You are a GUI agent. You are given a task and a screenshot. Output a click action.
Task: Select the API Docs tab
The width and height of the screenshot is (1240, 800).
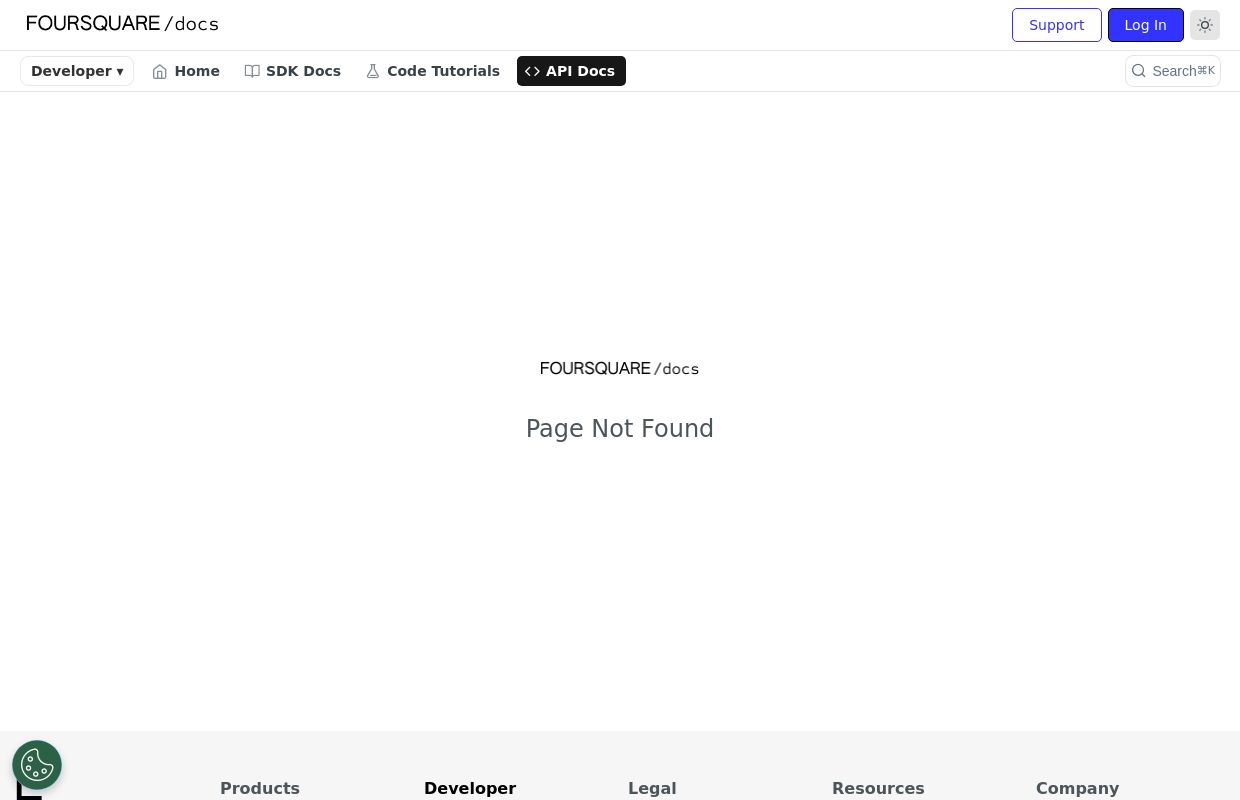tap(571, 71)
